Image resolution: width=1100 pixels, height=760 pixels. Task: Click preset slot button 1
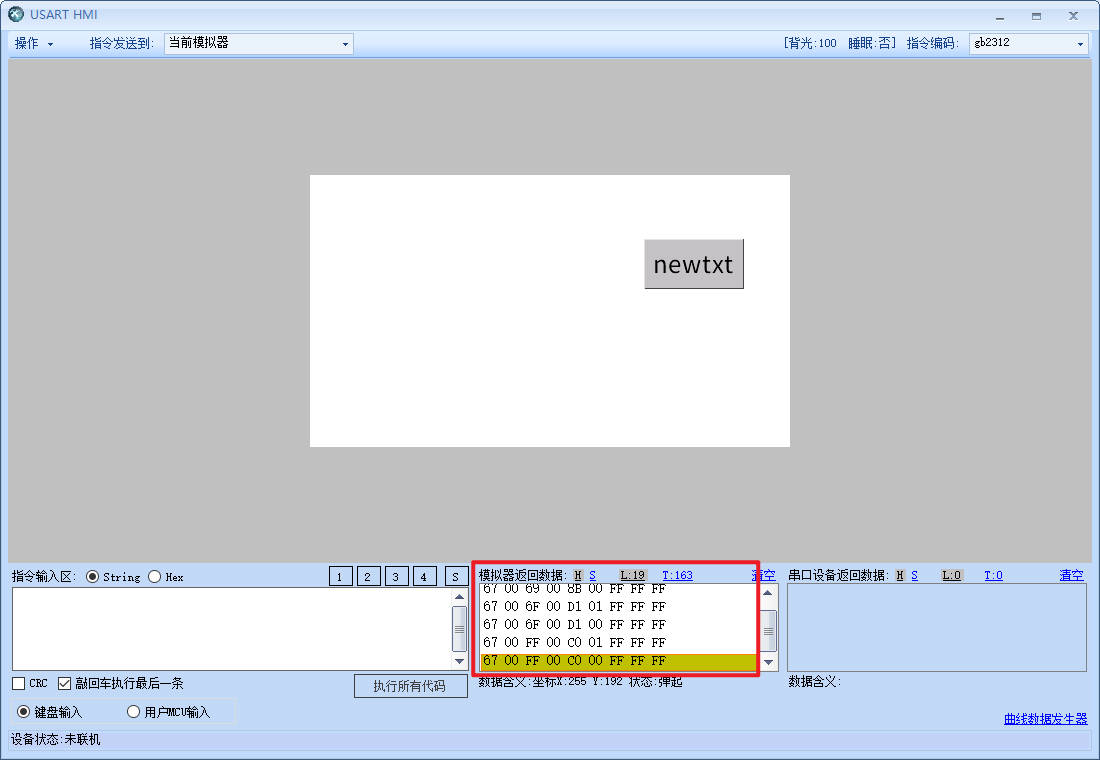click(341, 576)
